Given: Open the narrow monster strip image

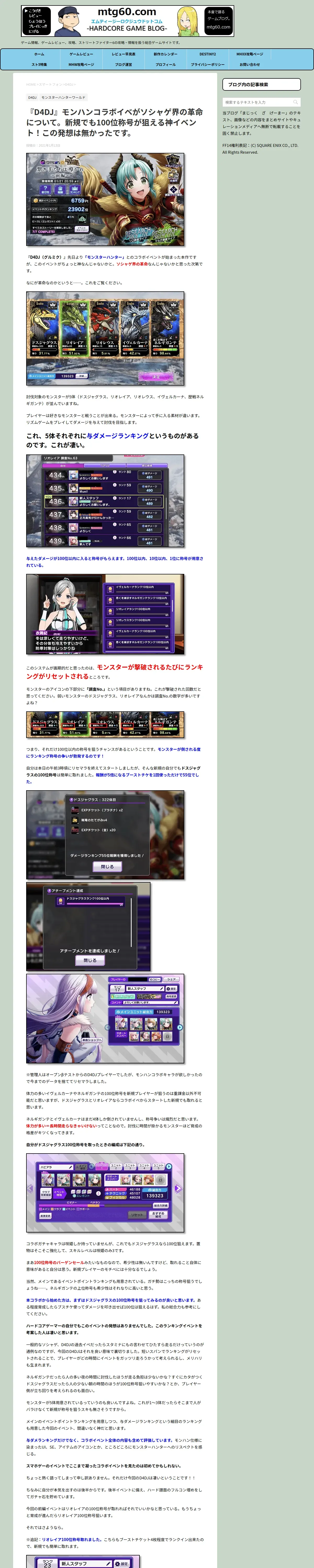Looking at the screenshot, I should [x=105, y=725].
